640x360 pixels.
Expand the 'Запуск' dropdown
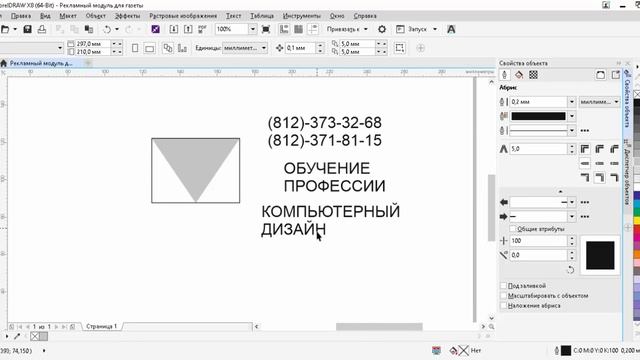pyautogui.click(x=435, y=29)
